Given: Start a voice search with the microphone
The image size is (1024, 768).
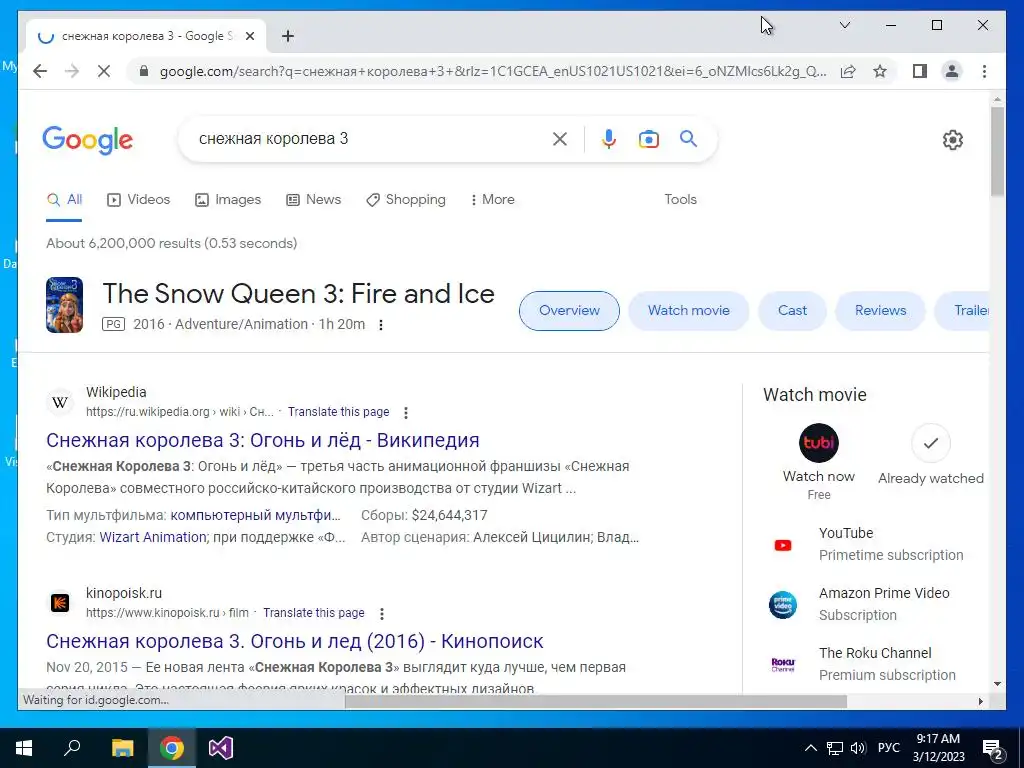Looking at the screenshot, I should (x=609, y=138).
